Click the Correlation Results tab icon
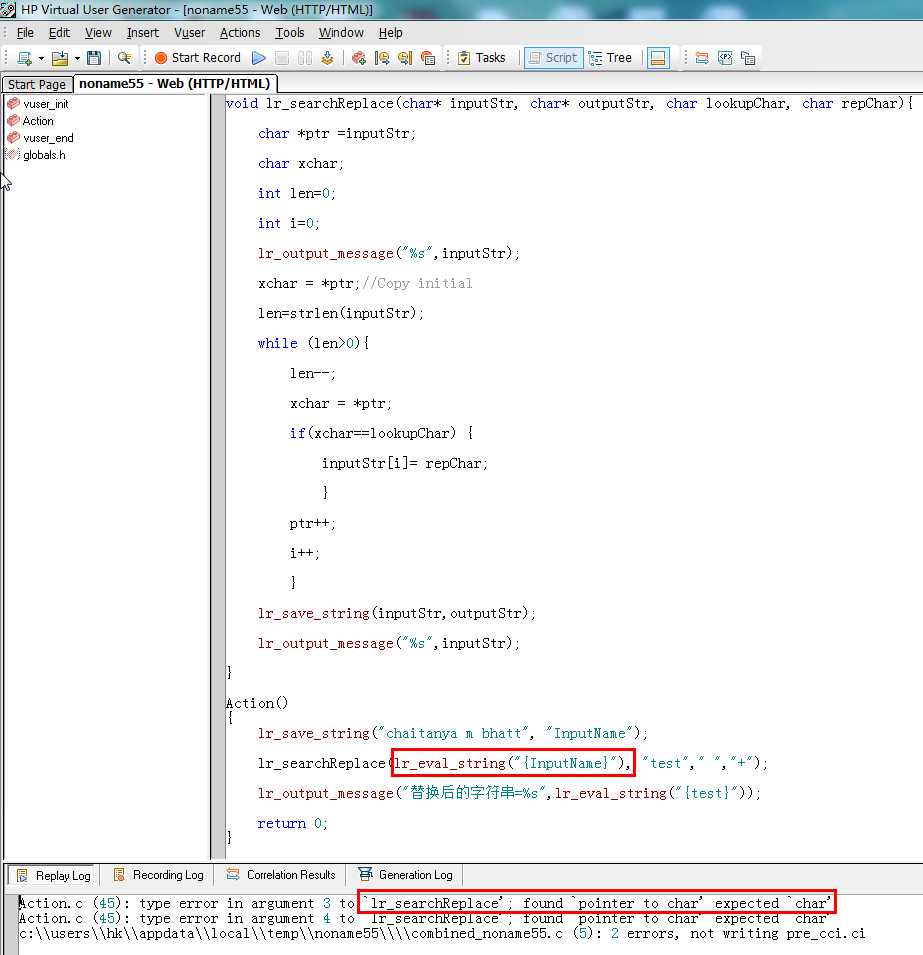 [x=233, y=875]
